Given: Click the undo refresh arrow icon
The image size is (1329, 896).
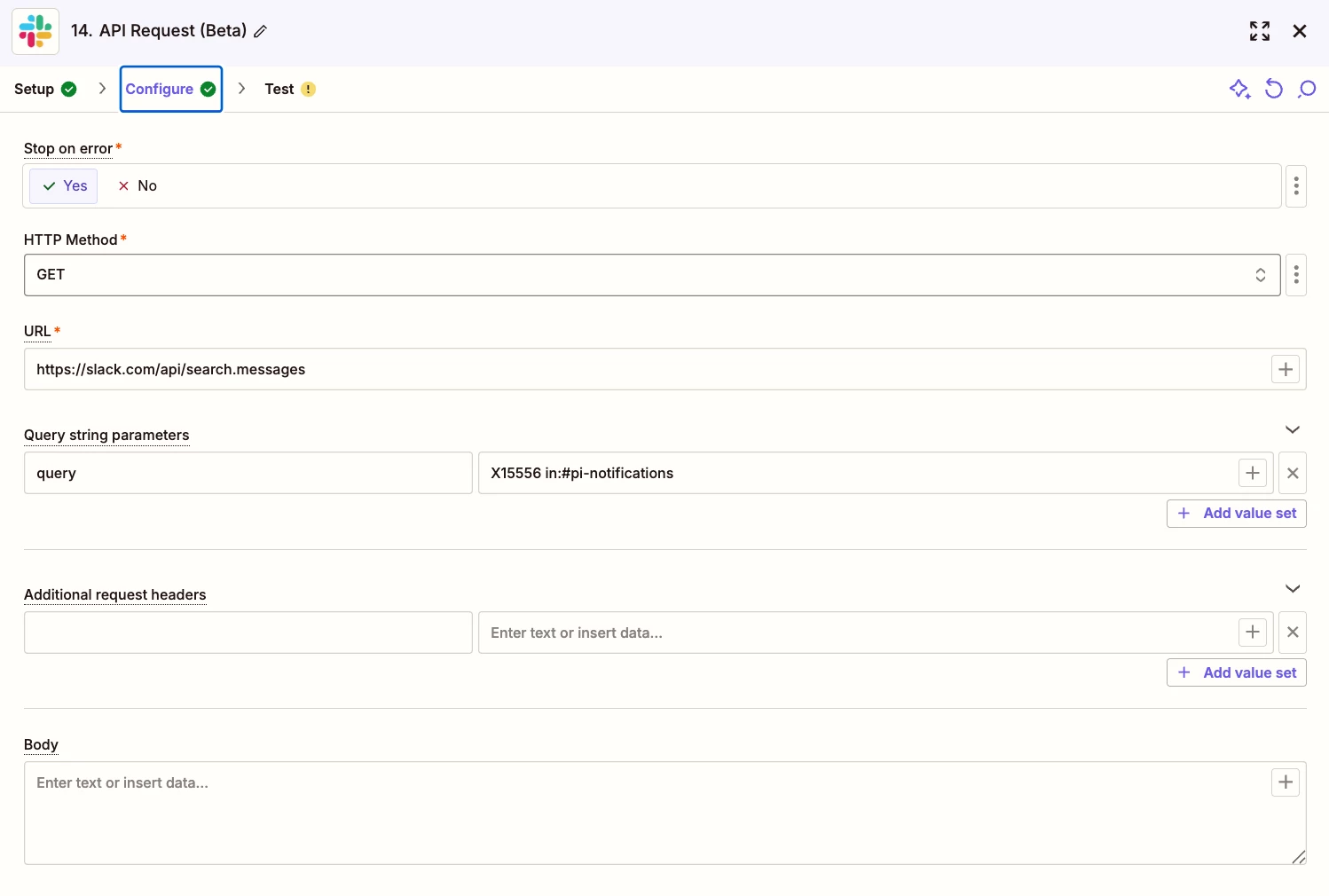Looking at the screenshot, I should coord(1274,89).
